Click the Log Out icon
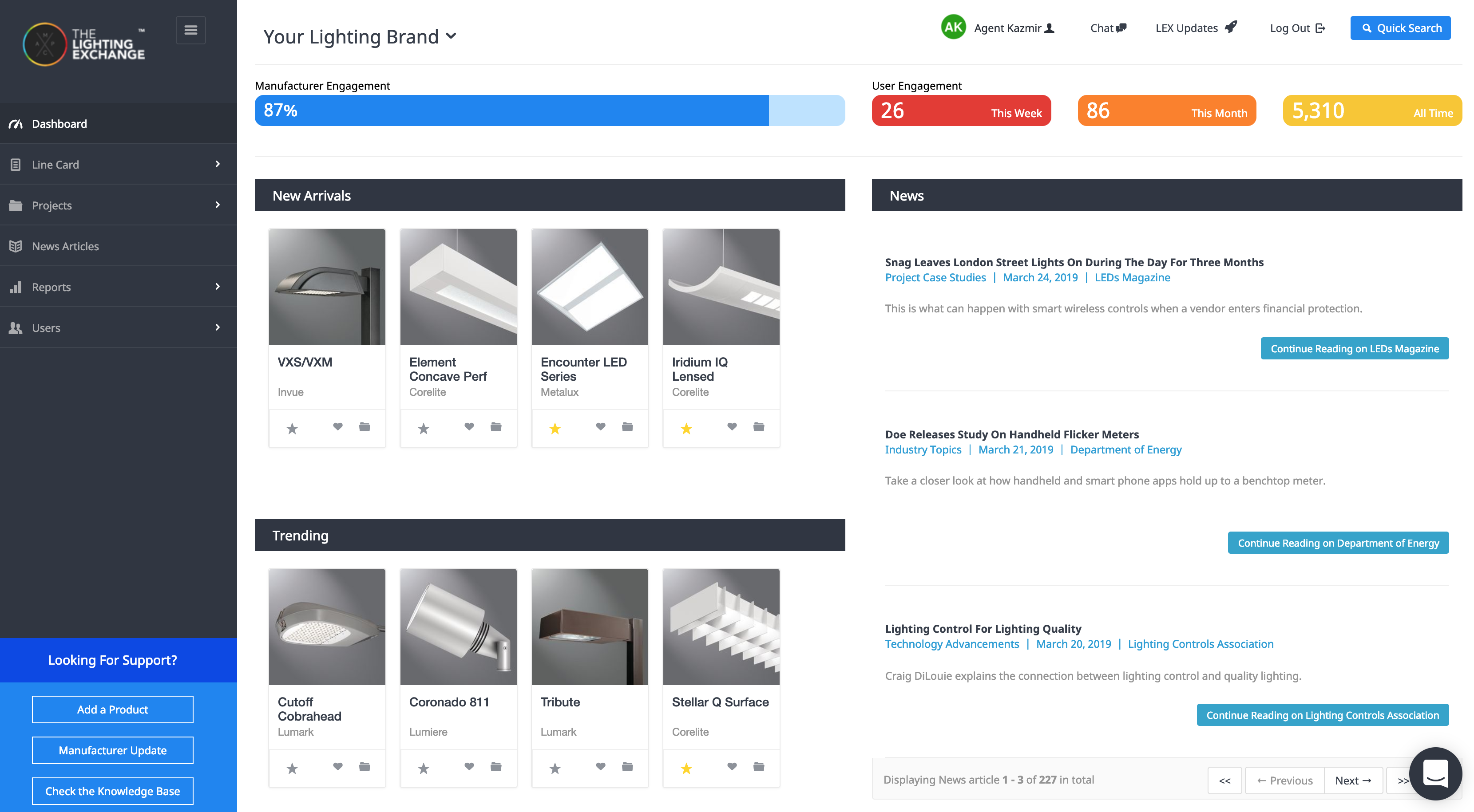This screenshot has height=812, width=1474. point(1320,28)
